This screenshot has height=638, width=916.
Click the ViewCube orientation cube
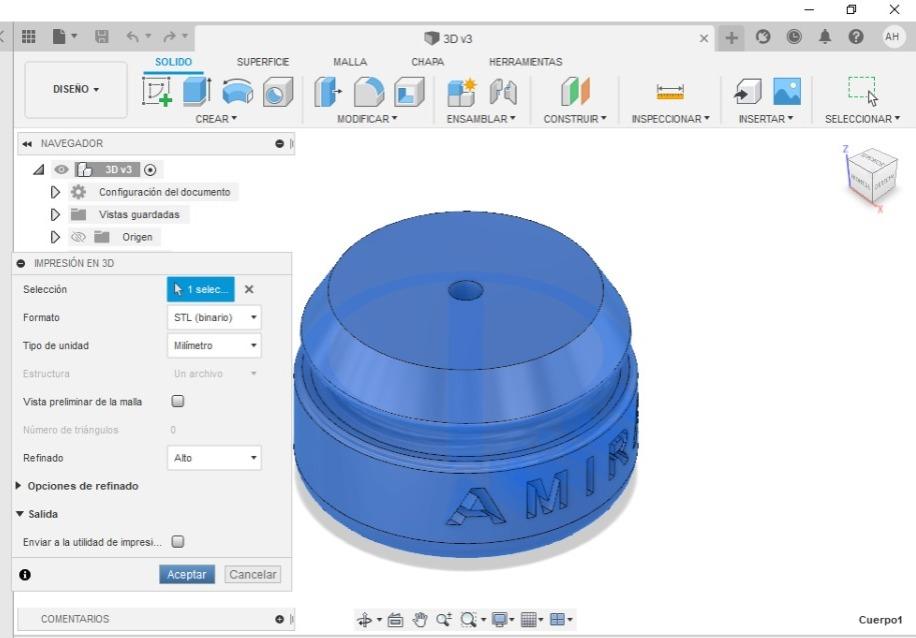click(x=871, y=175)
